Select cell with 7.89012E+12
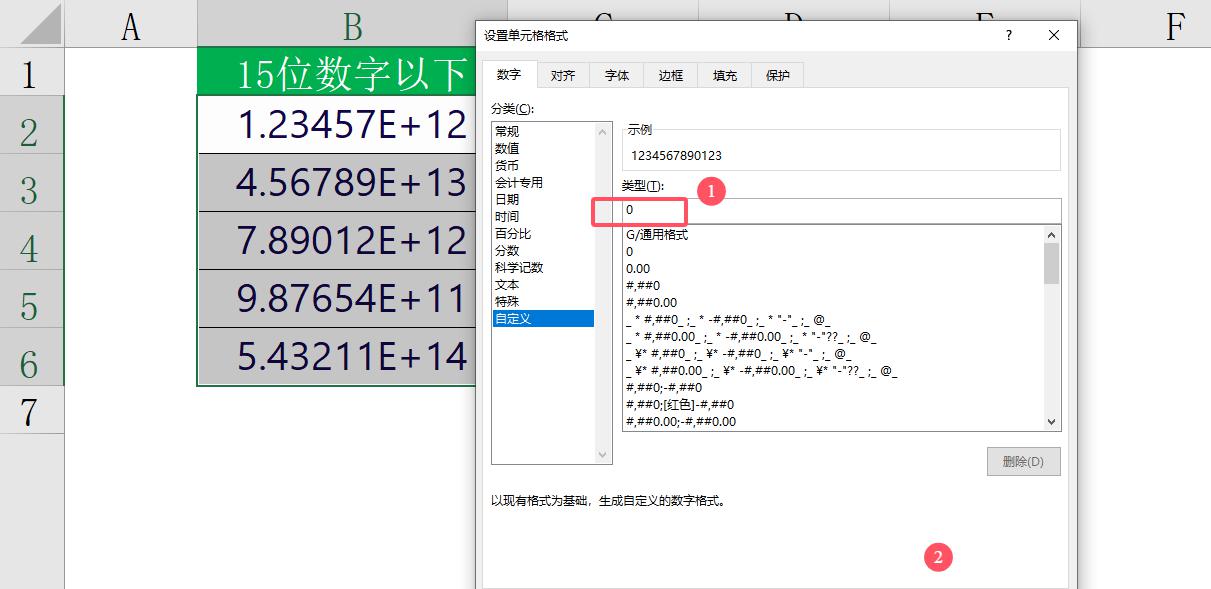Image resolution: width=1211 pixels, height=589 pixels. point(336,240)
